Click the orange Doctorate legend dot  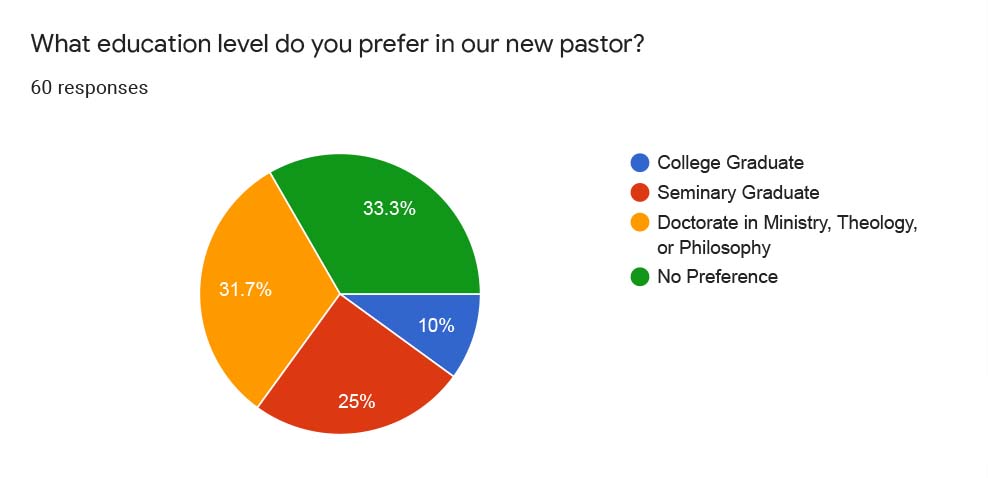pyautogui.click(x=640, y=222)
